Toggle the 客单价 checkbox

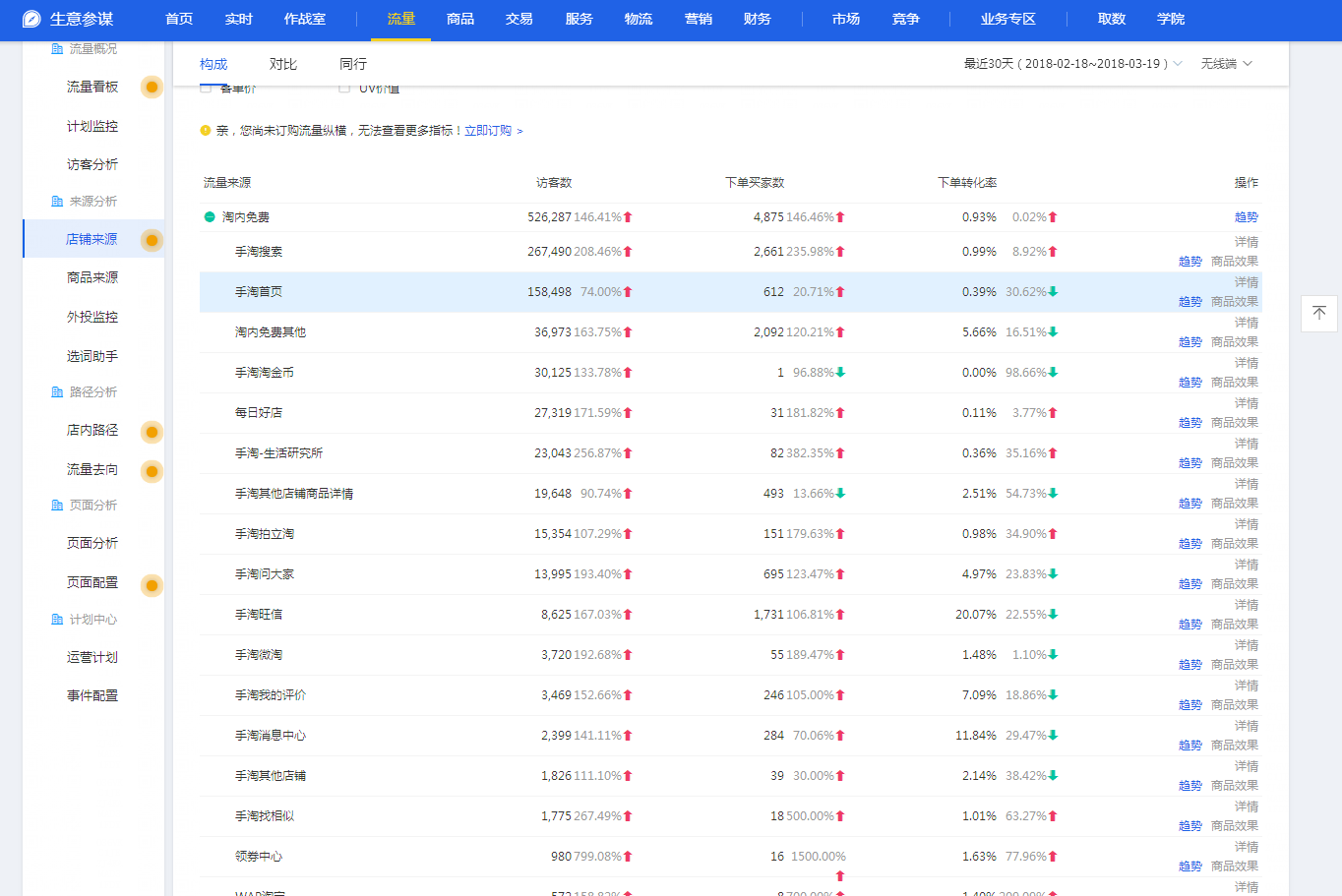(x=206, y=89)
